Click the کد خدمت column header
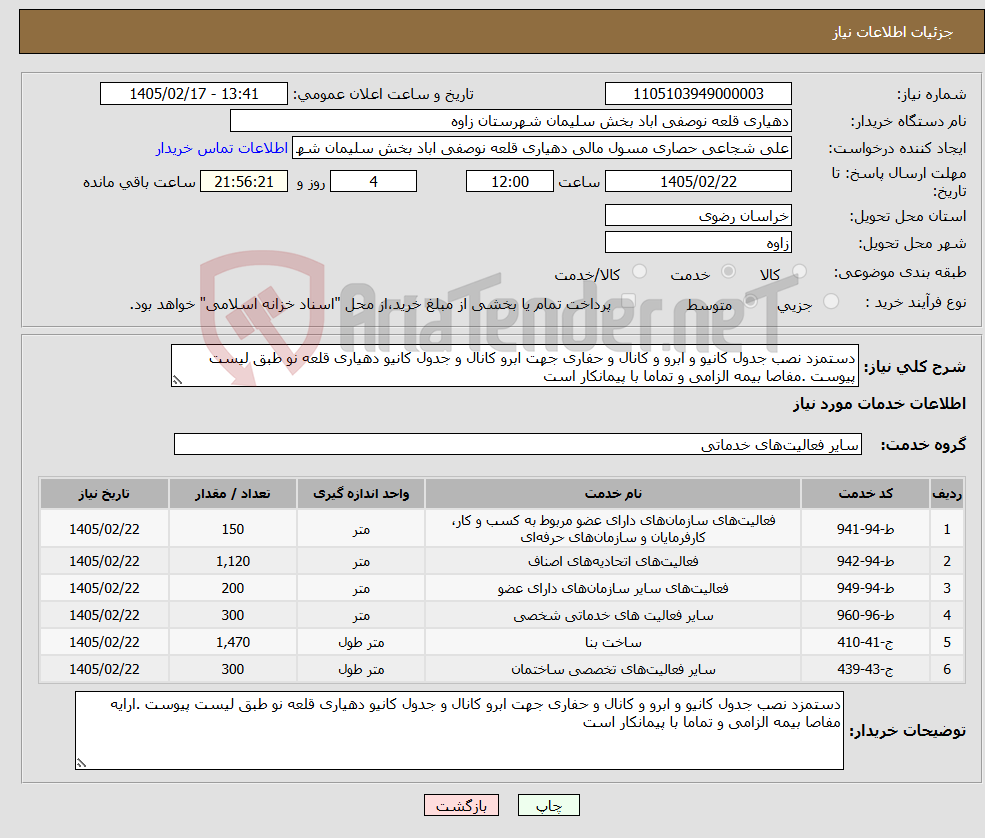985x838 pixels. [865, 494]
